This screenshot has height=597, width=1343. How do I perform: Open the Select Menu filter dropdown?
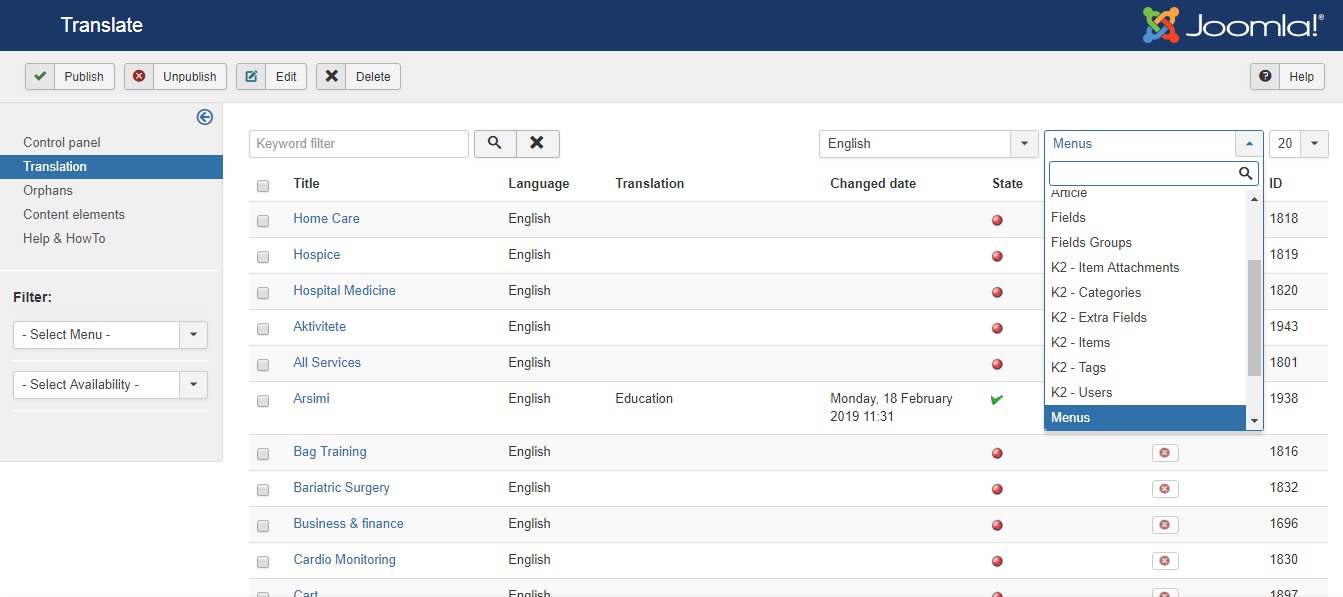(110, 334)
